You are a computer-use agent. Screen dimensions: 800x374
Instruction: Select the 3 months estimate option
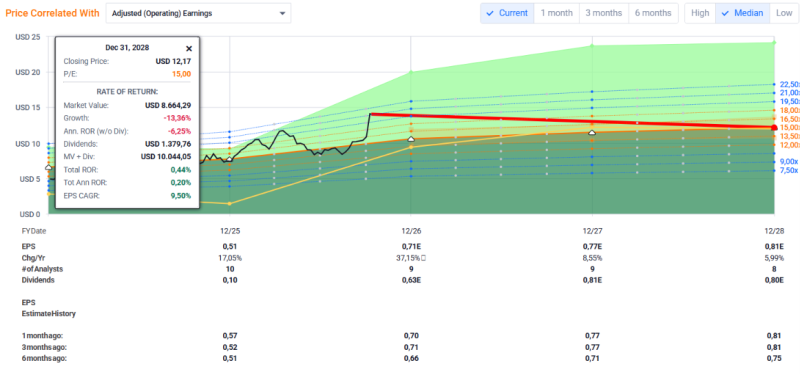click(604, 13)
